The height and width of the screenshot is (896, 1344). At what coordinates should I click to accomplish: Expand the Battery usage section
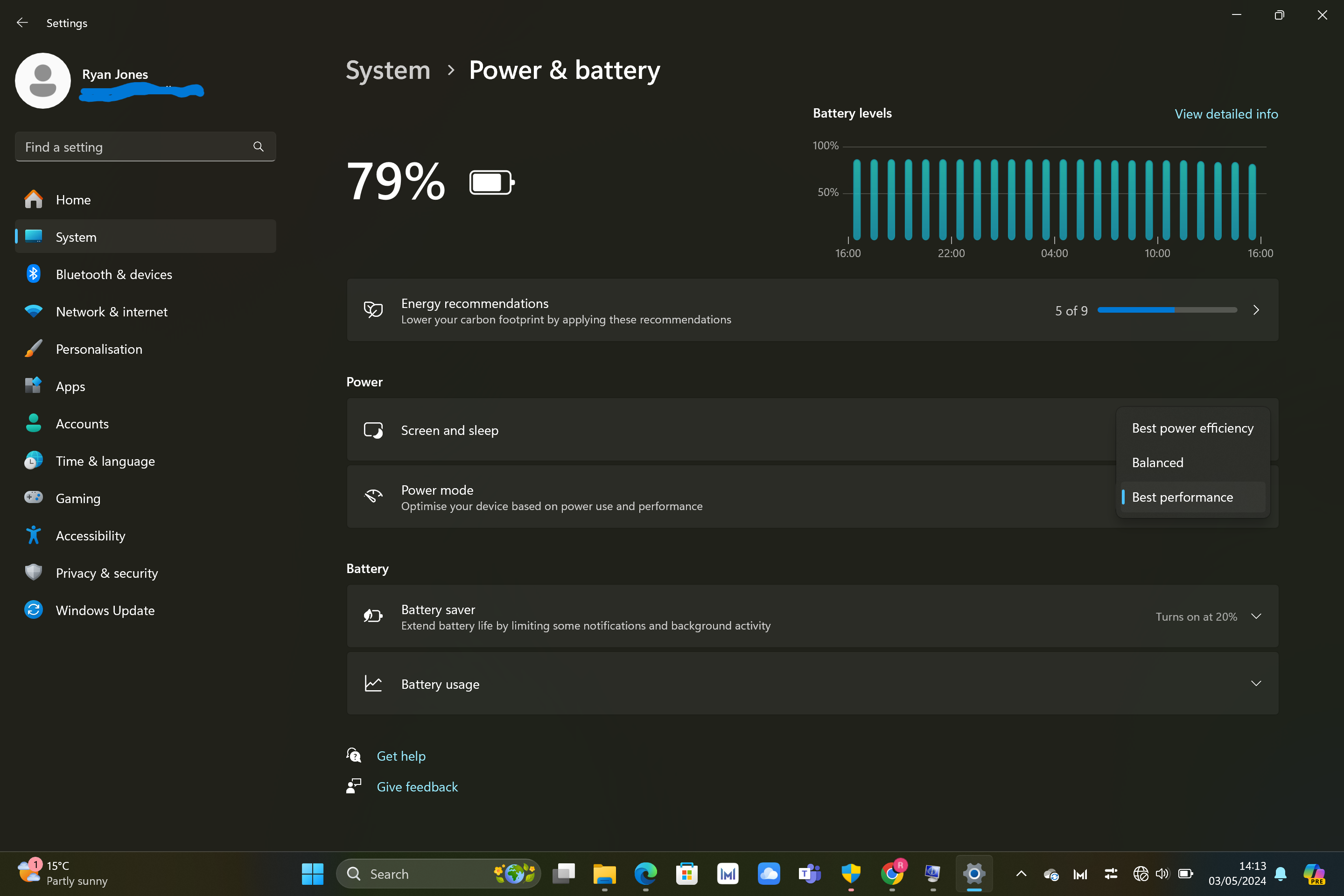[1256, 683]
